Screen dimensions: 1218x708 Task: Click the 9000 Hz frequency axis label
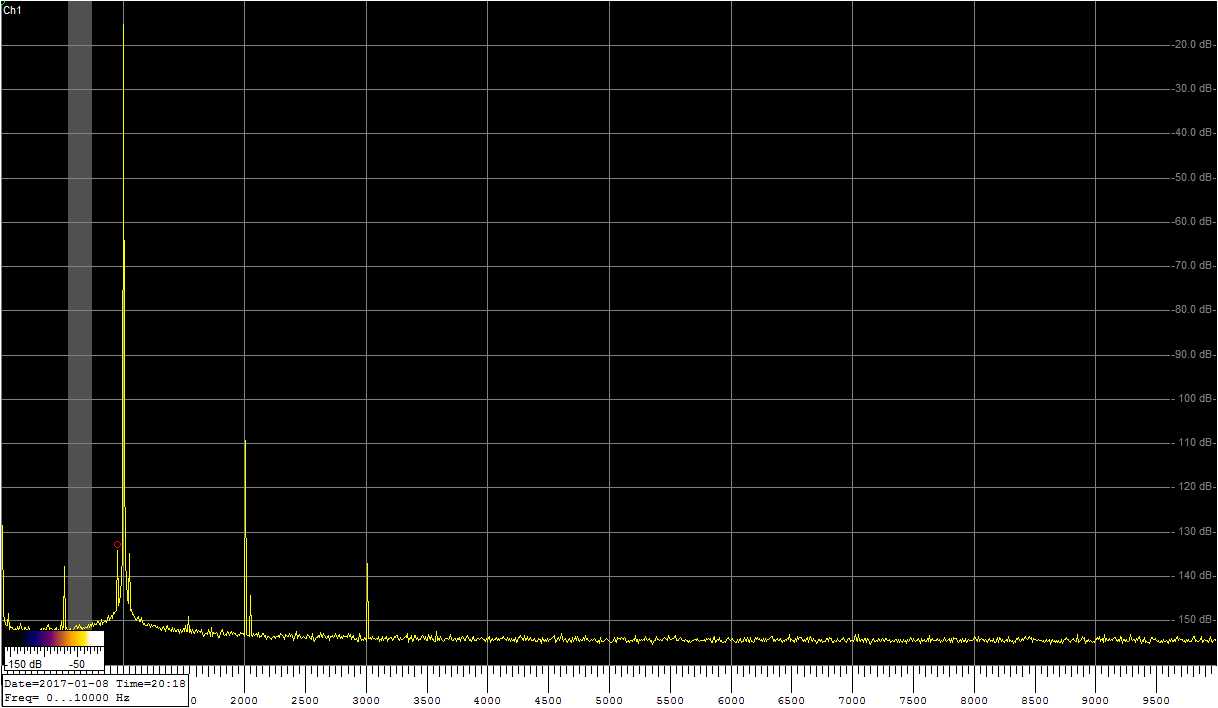tap(1096, 701)
